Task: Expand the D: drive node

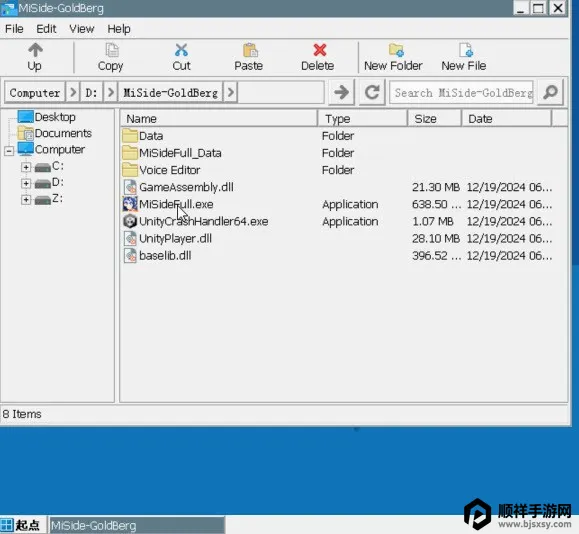Action: 26,183
